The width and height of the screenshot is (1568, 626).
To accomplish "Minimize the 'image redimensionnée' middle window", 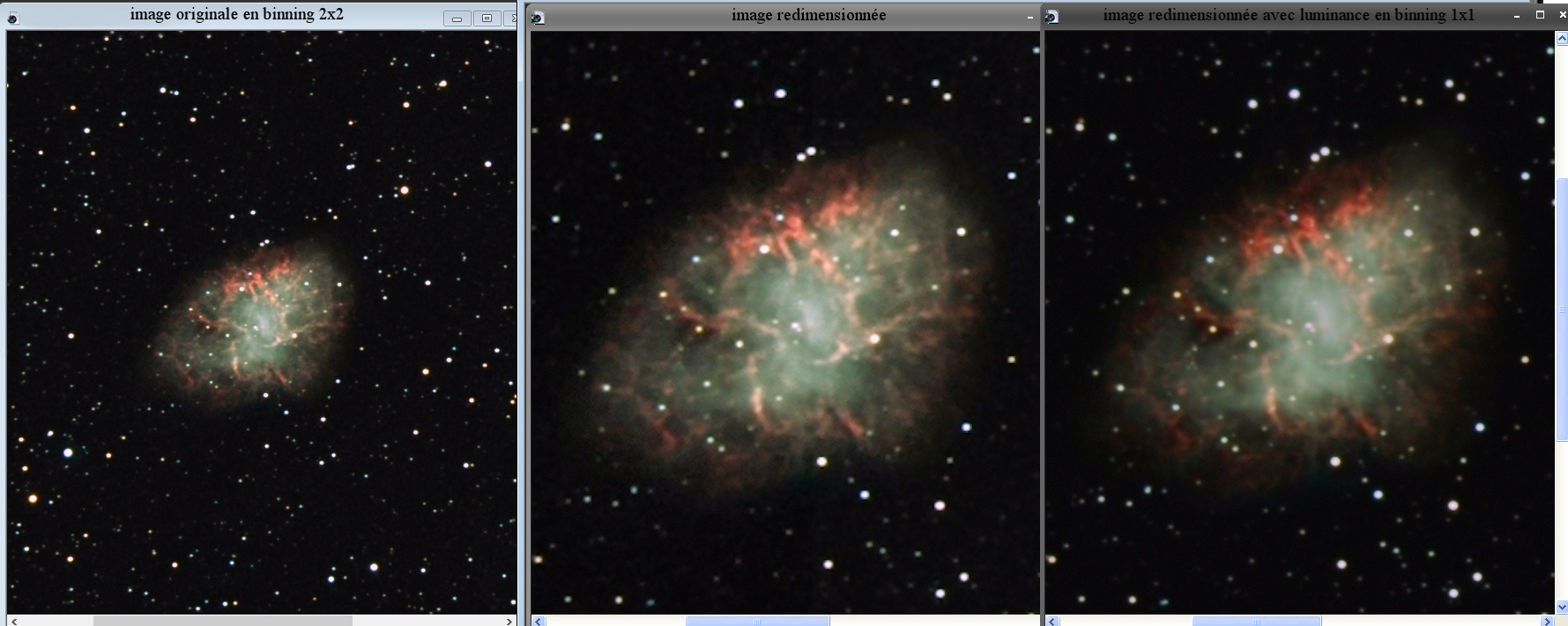I will [1029, 17].
